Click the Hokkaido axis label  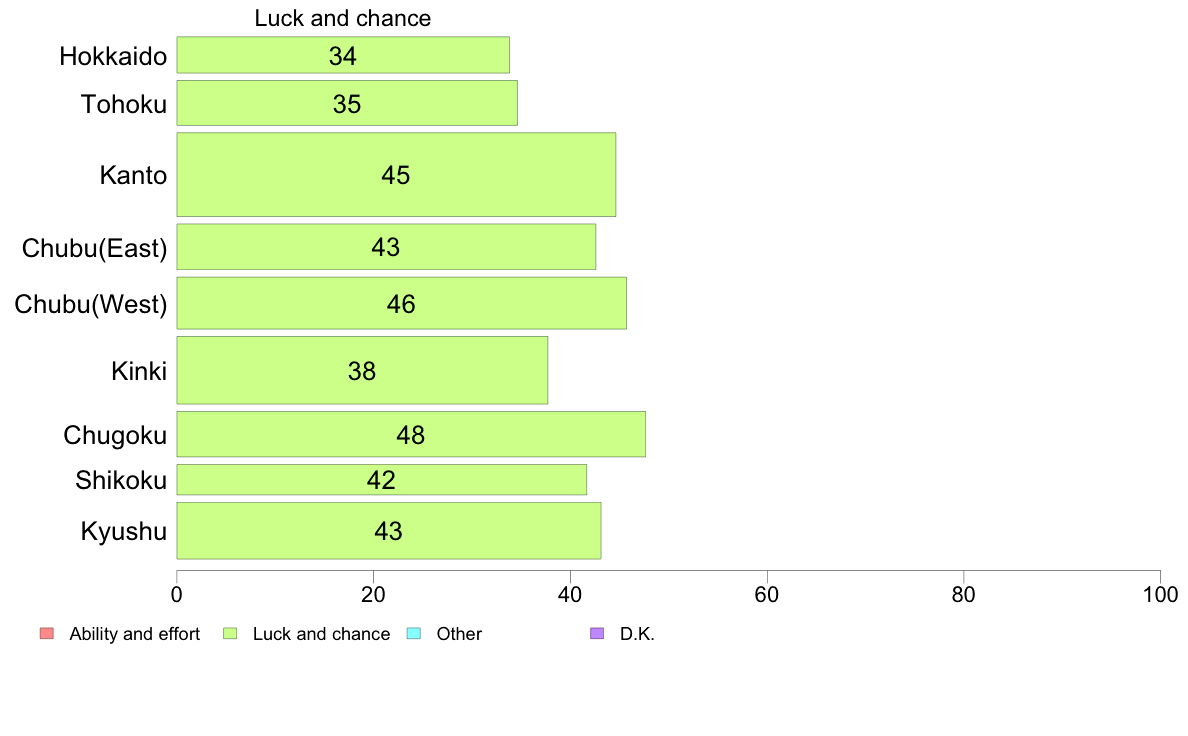click(113, 56)
